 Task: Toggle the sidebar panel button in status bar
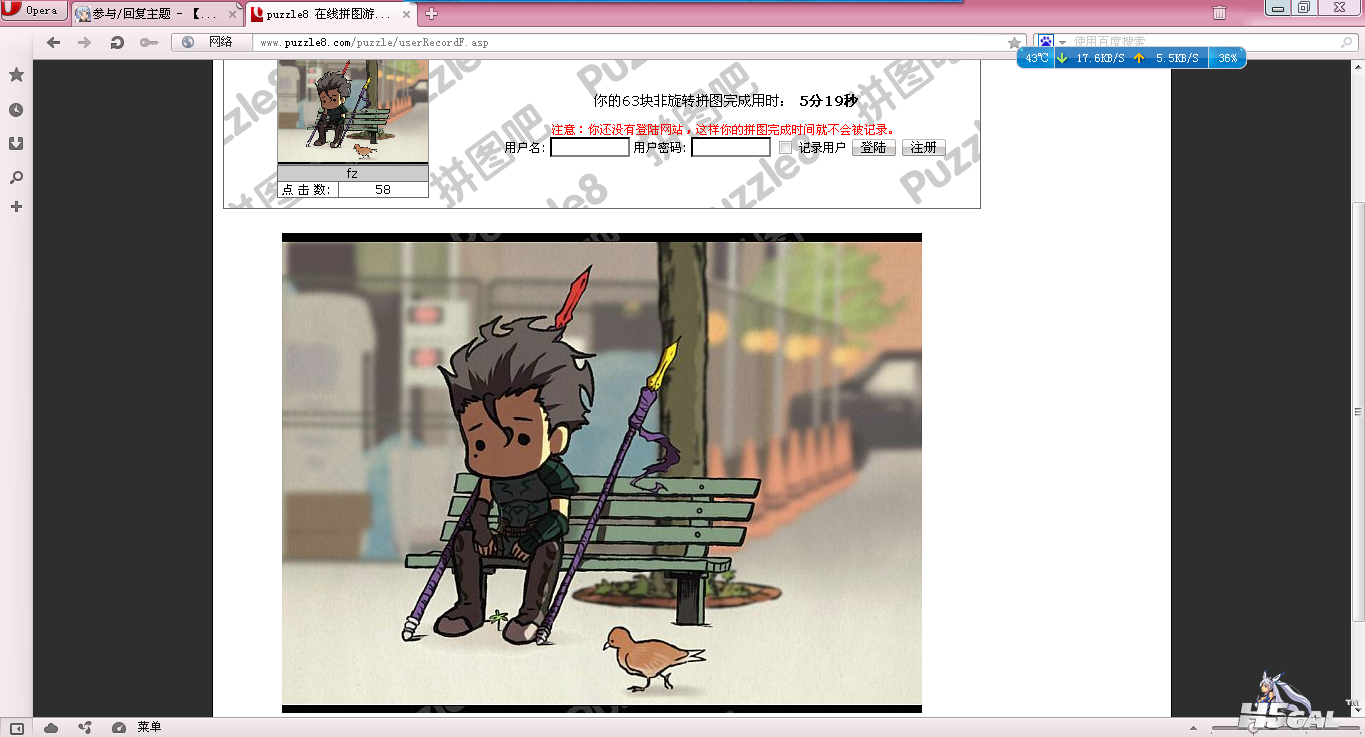click(x=16, y=727)
